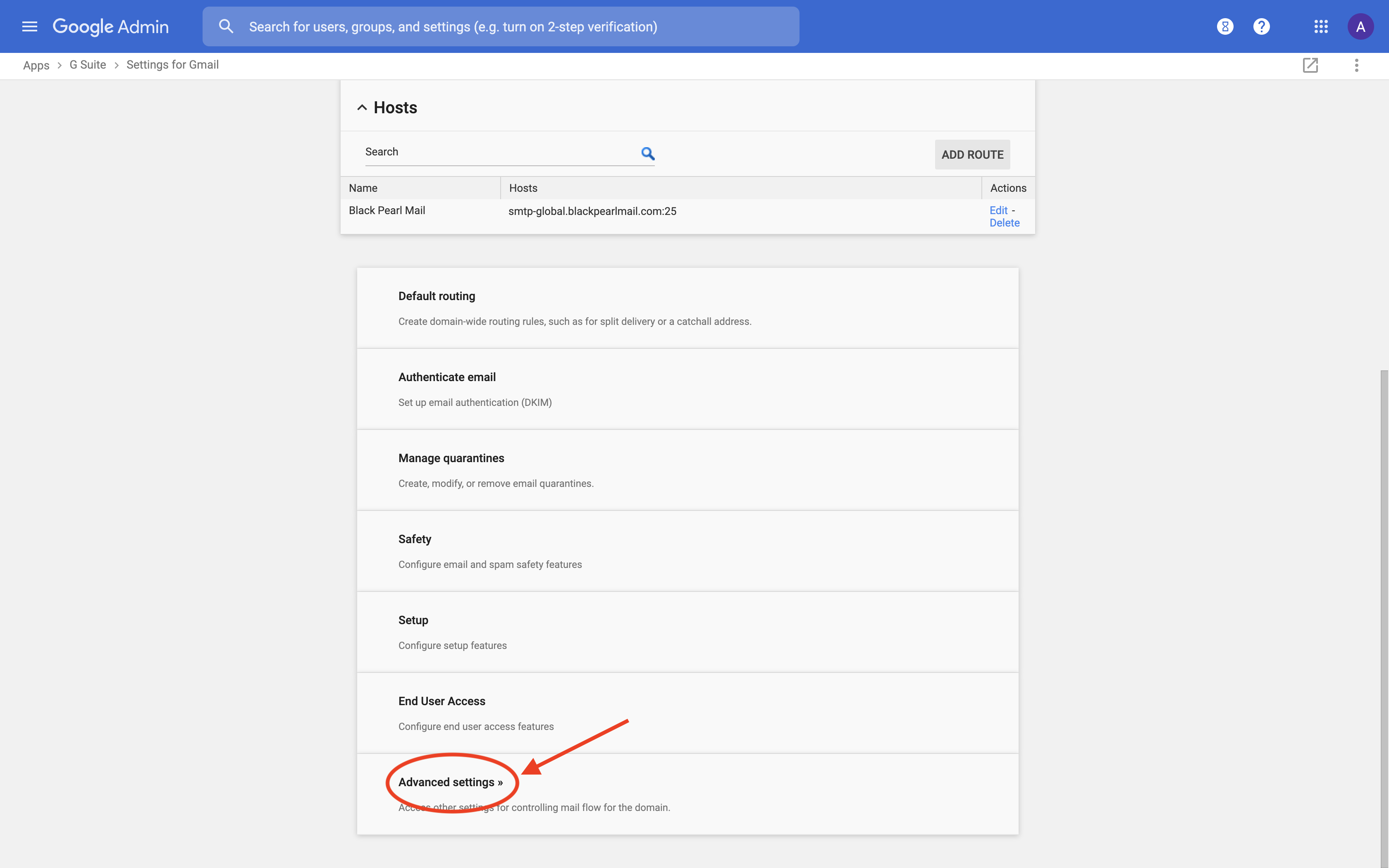The height and width of the screenshot is (868, 1389).
Task: Click the Hosts search field
Action: pyautogui.click(x=499, y=152)
